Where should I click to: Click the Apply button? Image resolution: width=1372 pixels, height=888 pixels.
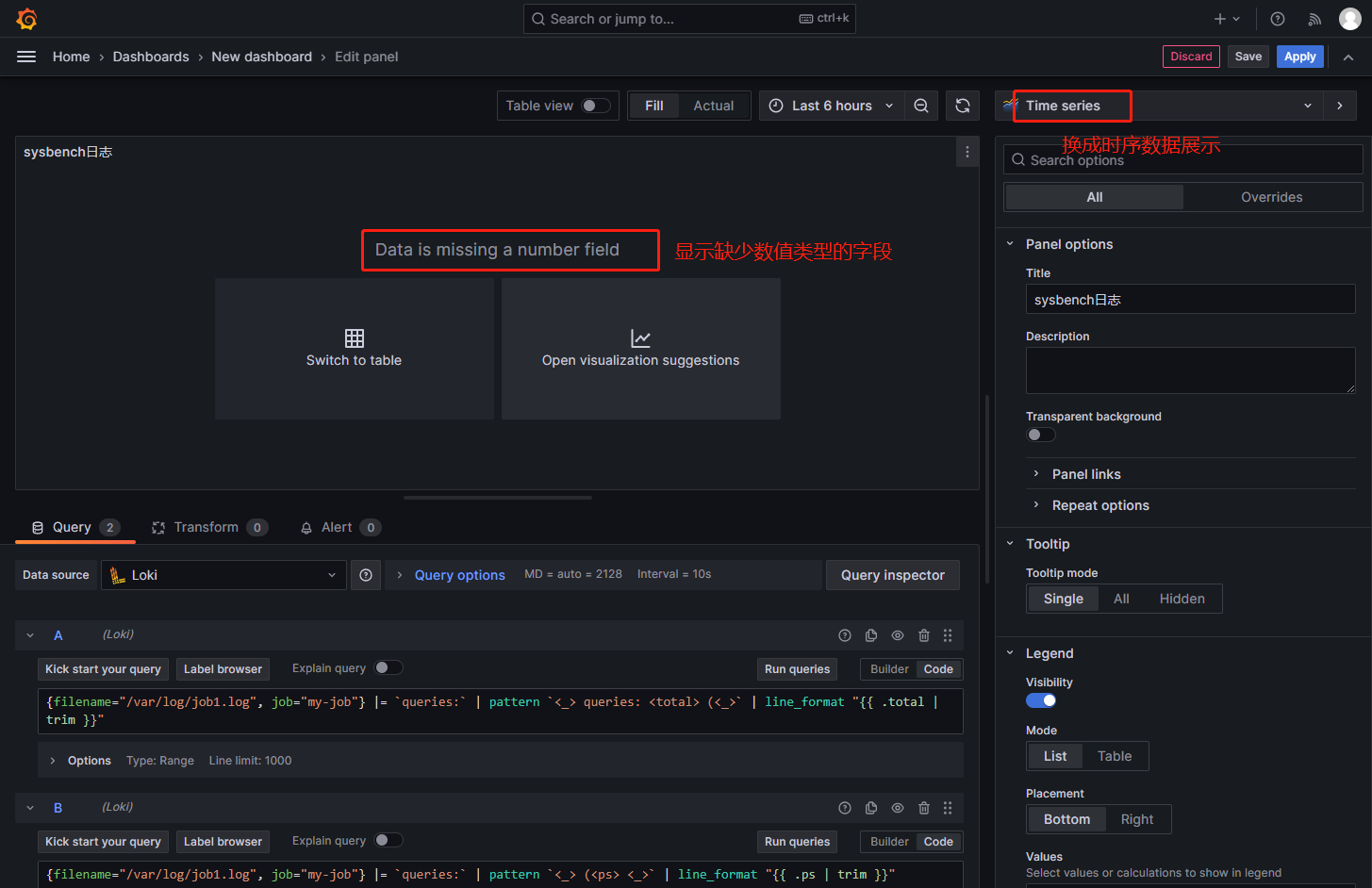click(x=1300, y=57)
